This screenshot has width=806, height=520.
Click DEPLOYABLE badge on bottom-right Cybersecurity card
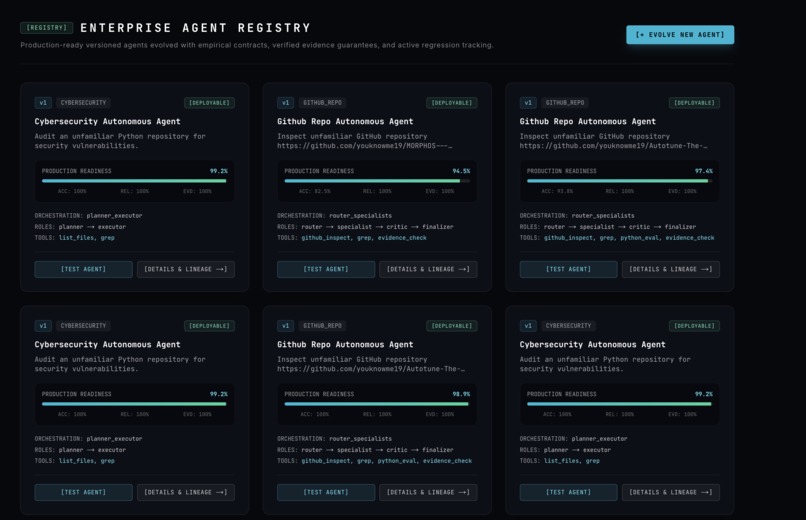pos(694,326)
